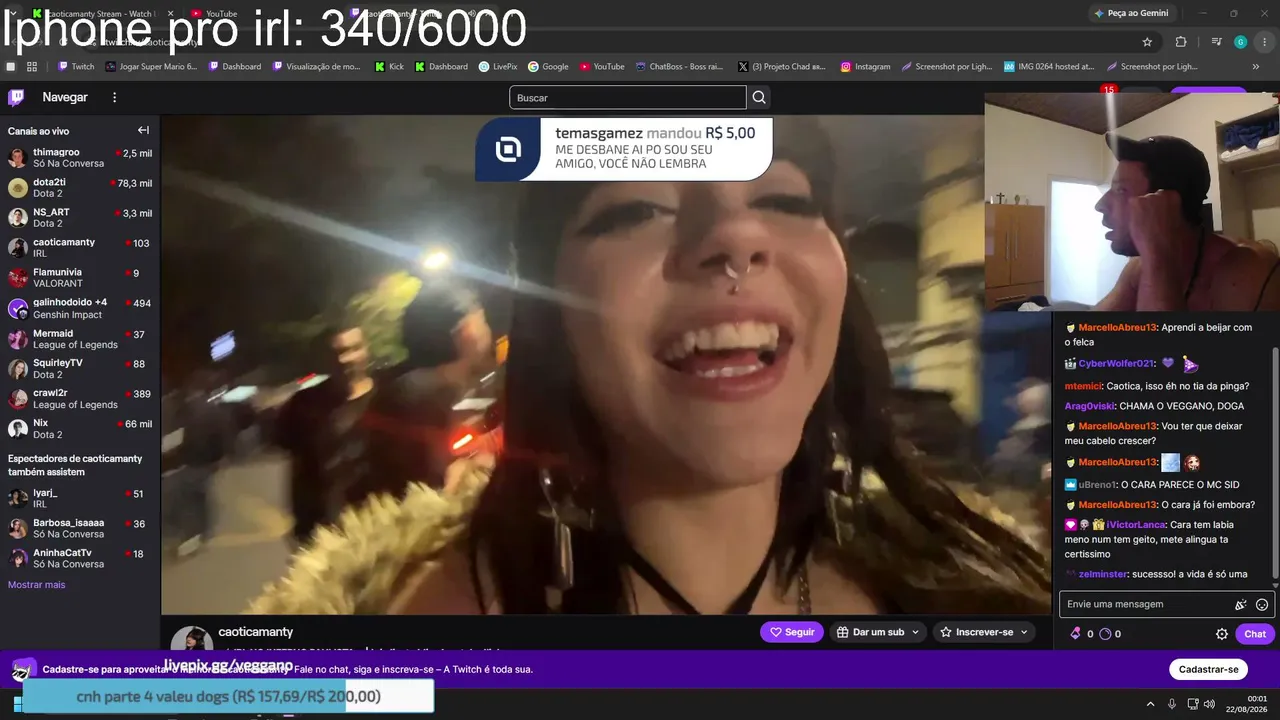
Task: Open caoticamanty channel name below video
Action: (x=255, y=632)
